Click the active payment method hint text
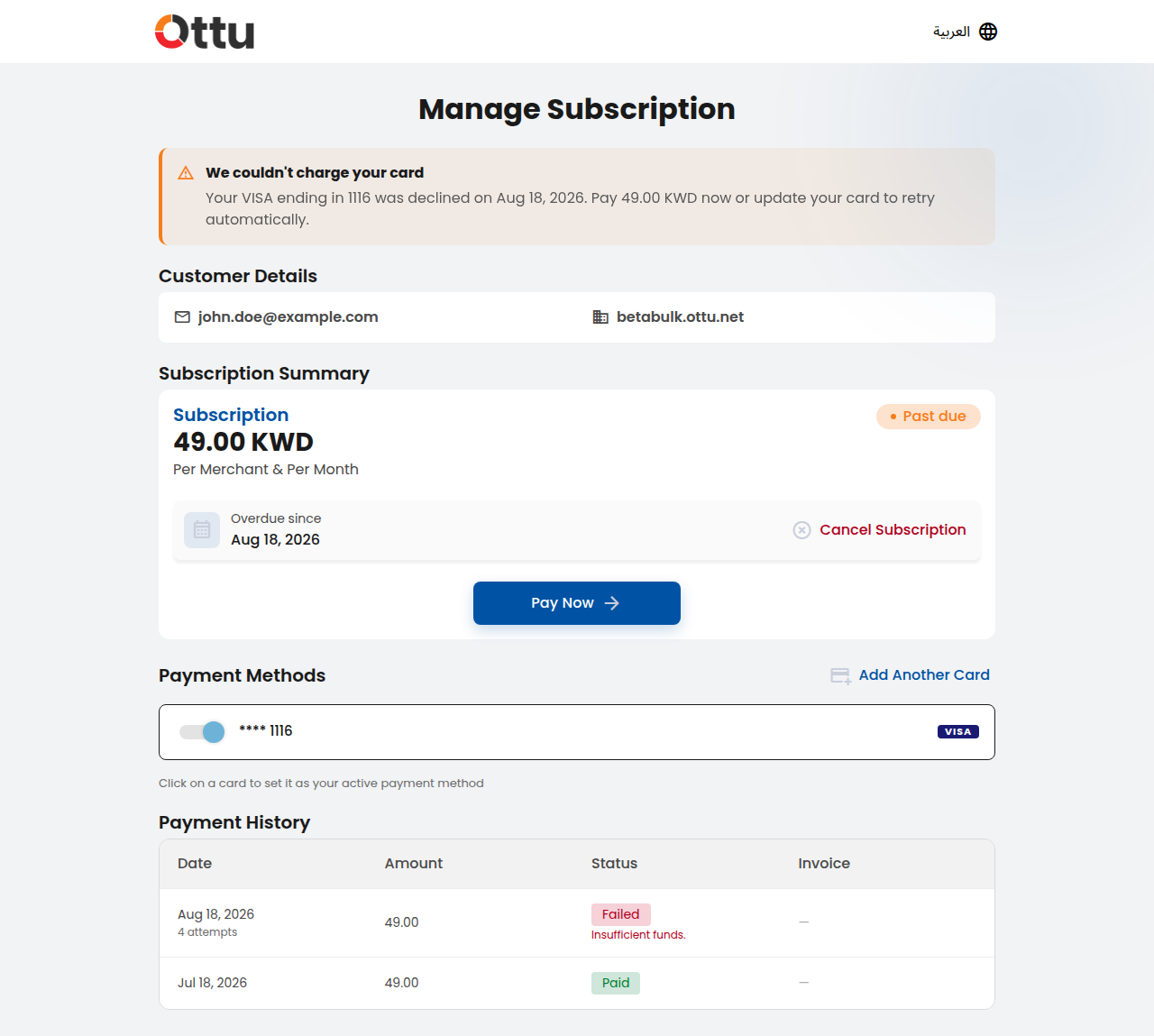The width and height of the screenshot is (1154, 1036). pos(321,784)
